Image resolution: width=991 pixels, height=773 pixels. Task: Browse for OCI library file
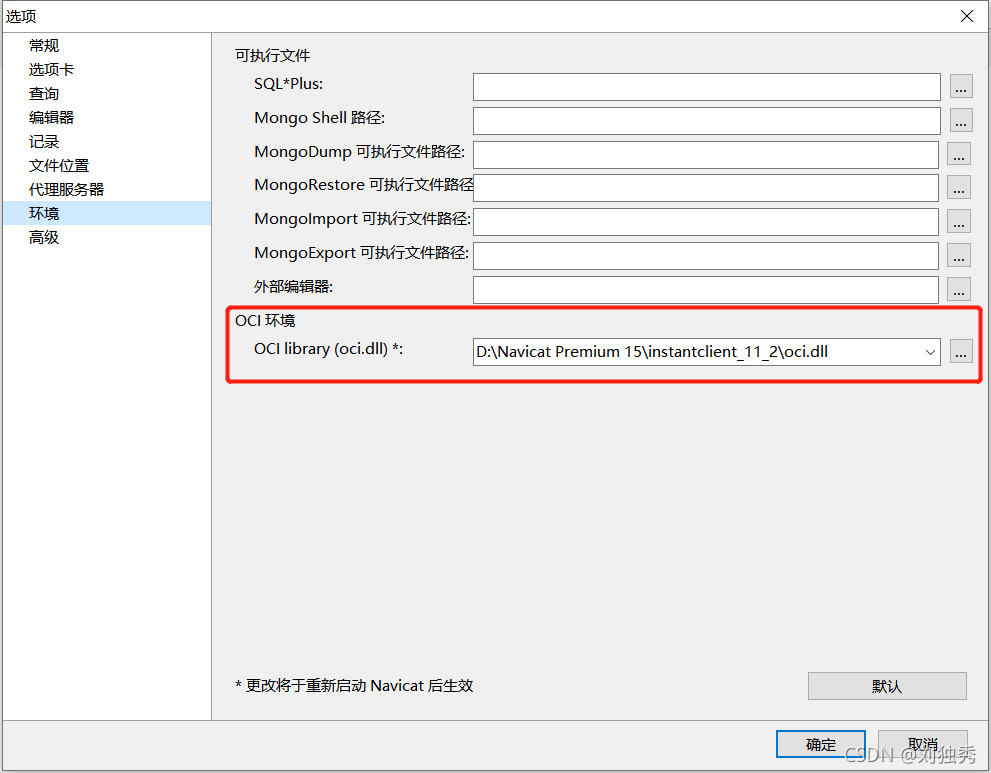959,351
